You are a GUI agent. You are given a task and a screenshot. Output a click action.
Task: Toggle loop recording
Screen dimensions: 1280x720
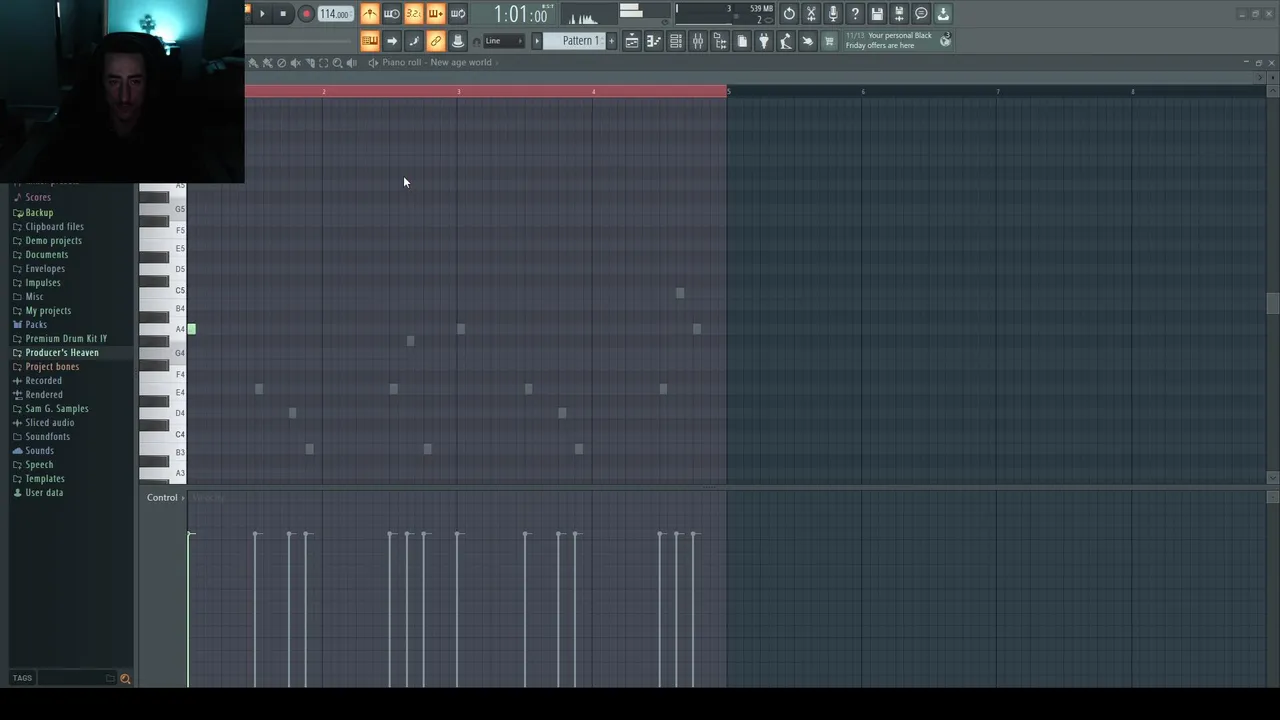coord(458,14)
